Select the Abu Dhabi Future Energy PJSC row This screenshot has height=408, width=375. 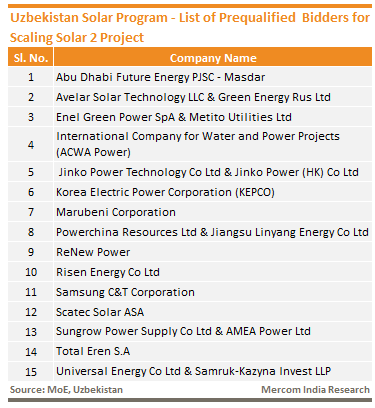pos(190,77)
